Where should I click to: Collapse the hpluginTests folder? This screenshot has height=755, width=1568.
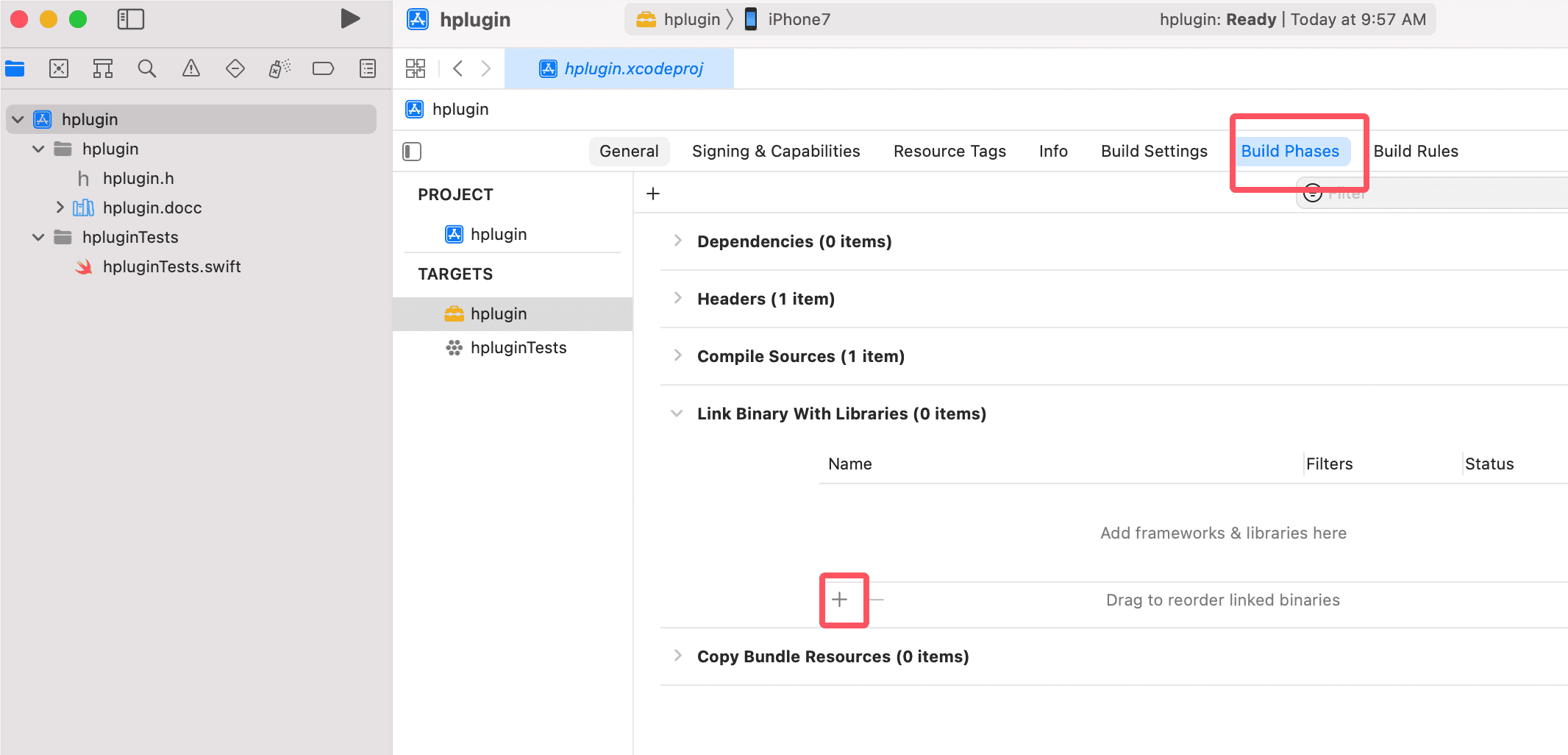38,237
